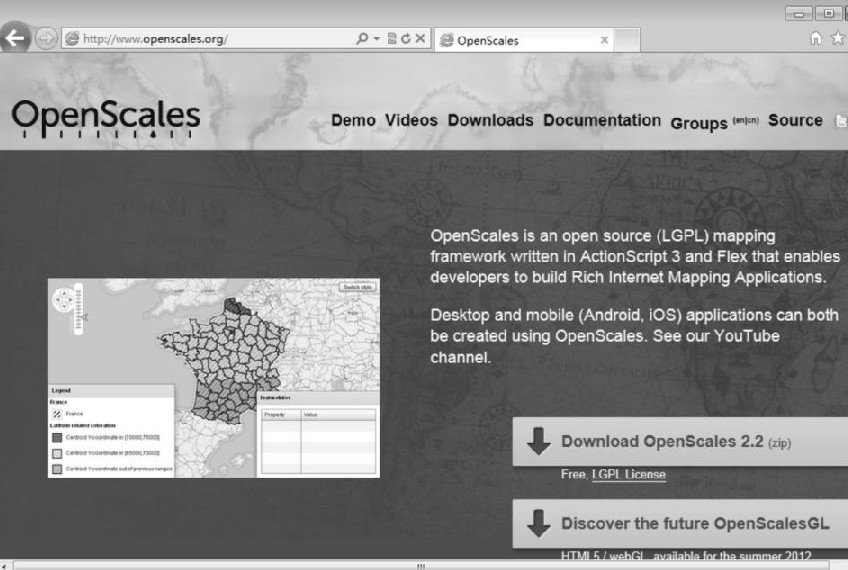Image resolution: width=848 pixels, height=570 pixels.
Task: Select the OpenScales browser tab
Action: 520,41
